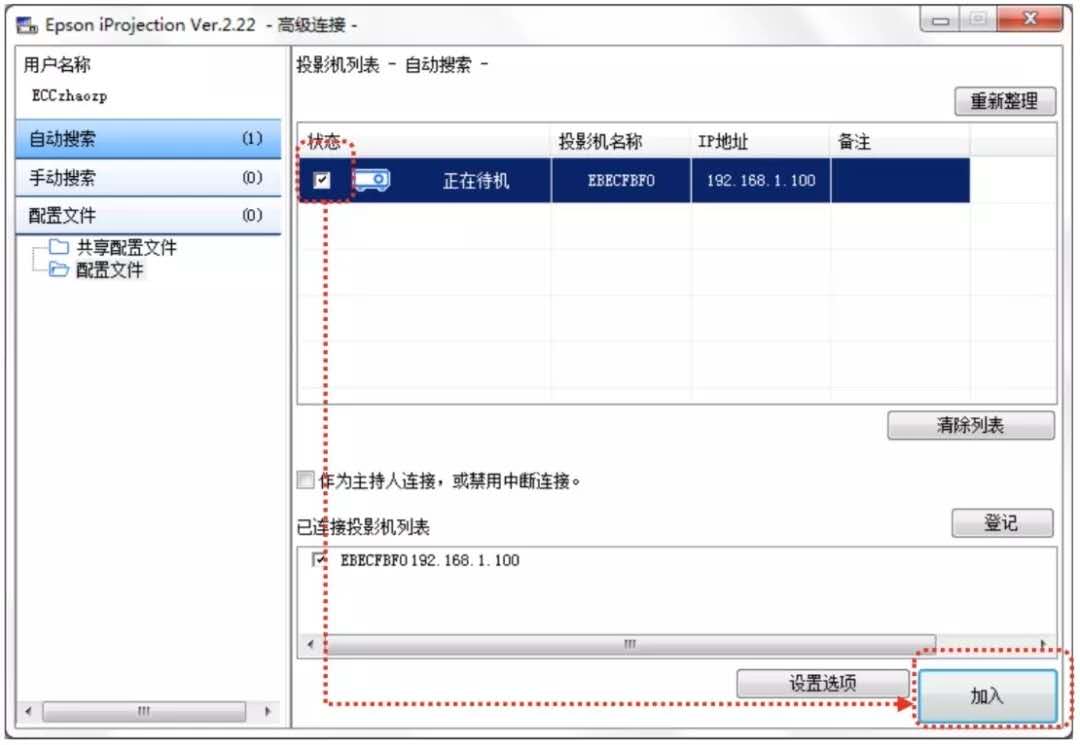Click the open 配置文件 folder icon

click(58, 270)
